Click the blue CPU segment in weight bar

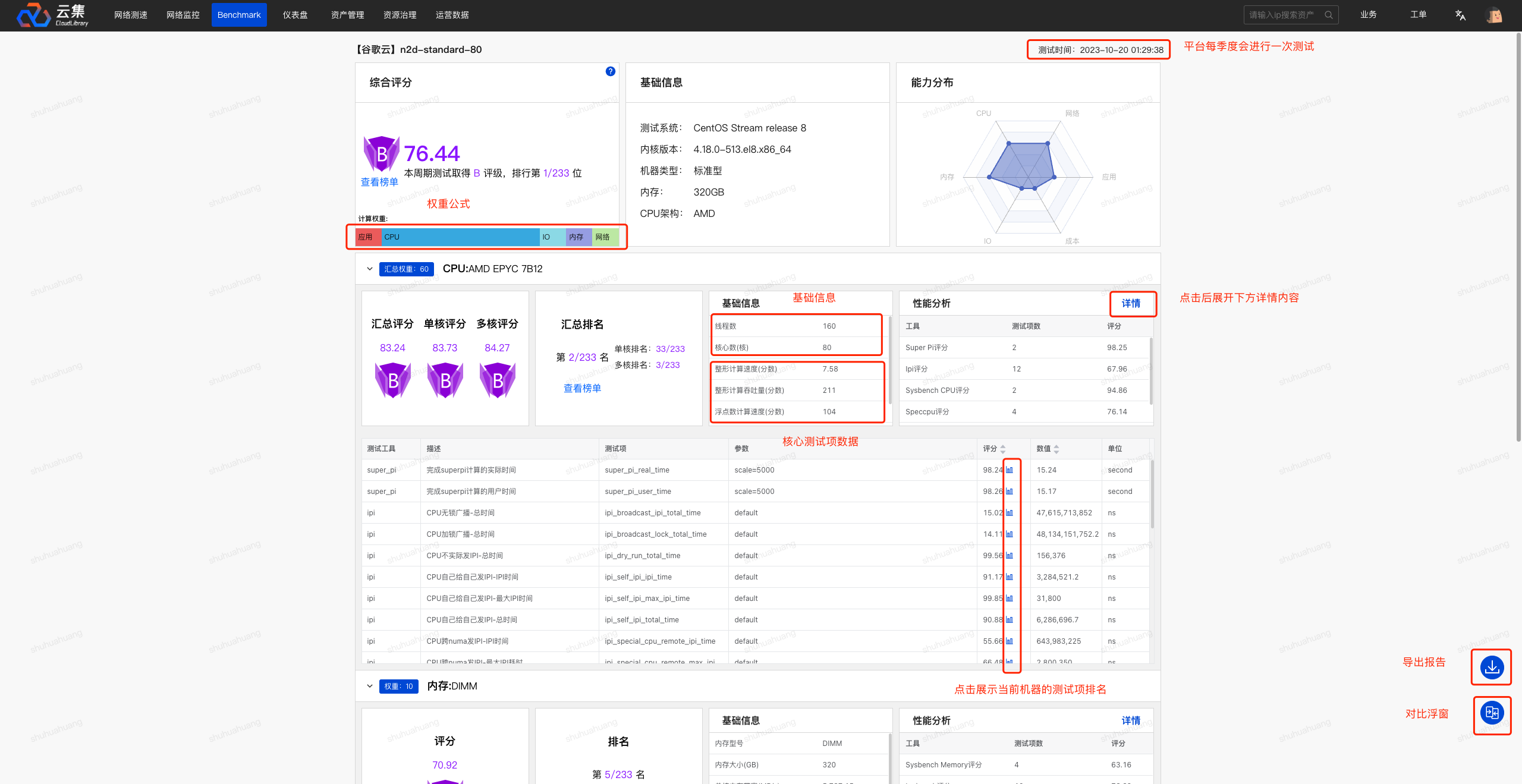[x=461, y=237]
